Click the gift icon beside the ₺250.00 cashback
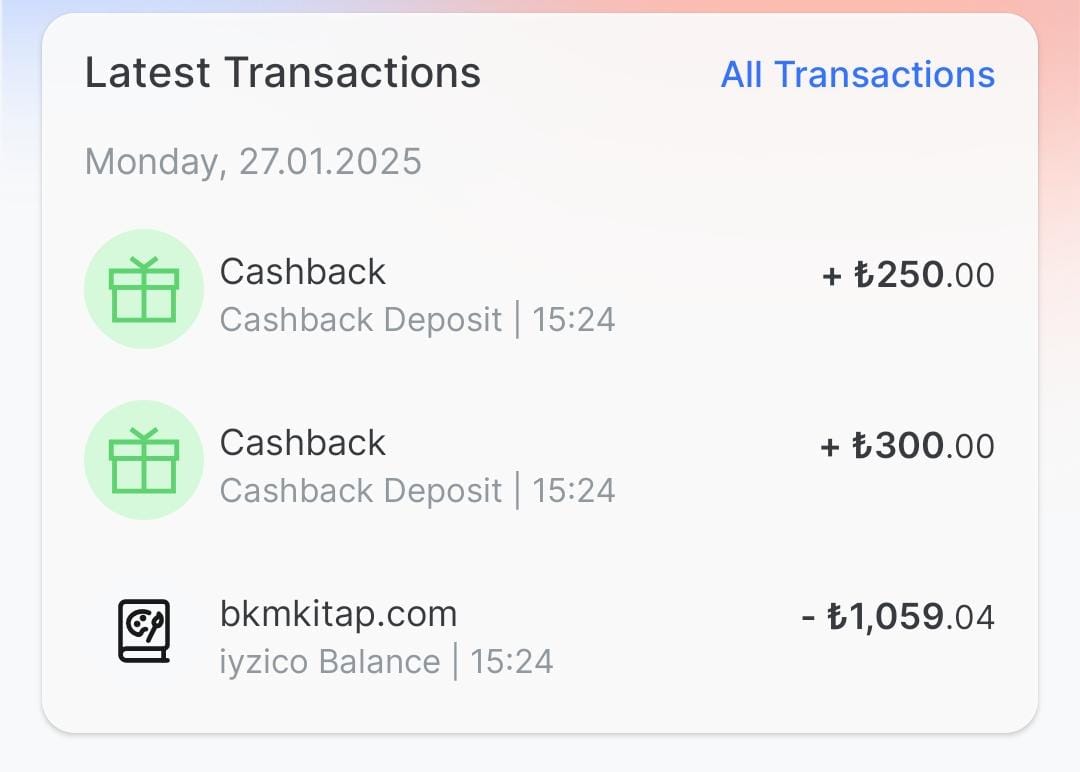The width and height of the screenshot is (1080, 772). coord(143,289)
